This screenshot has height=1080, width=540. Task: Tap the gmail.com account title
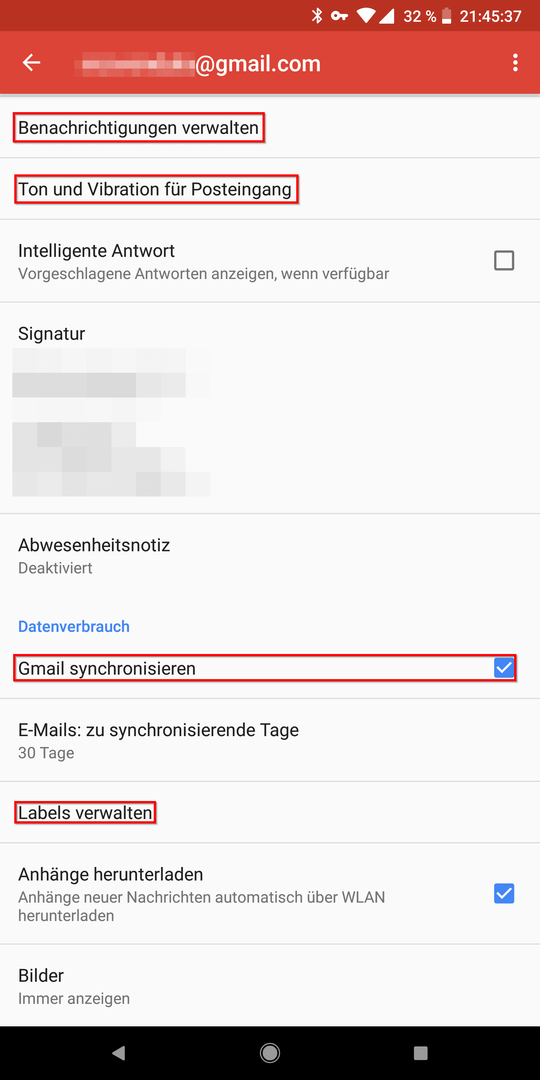click(200, 64)
